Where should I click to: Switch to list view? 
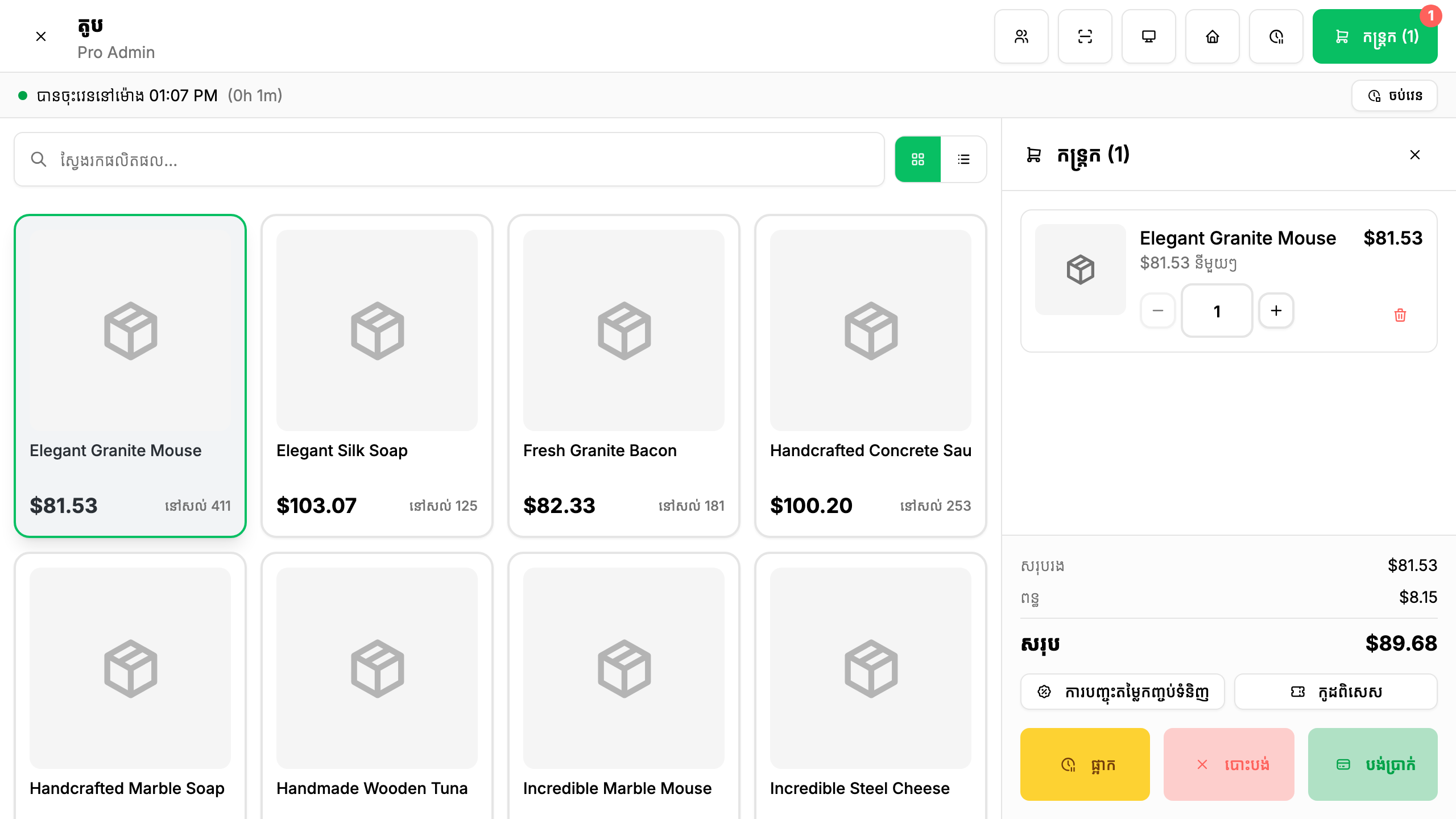[963, 159]
